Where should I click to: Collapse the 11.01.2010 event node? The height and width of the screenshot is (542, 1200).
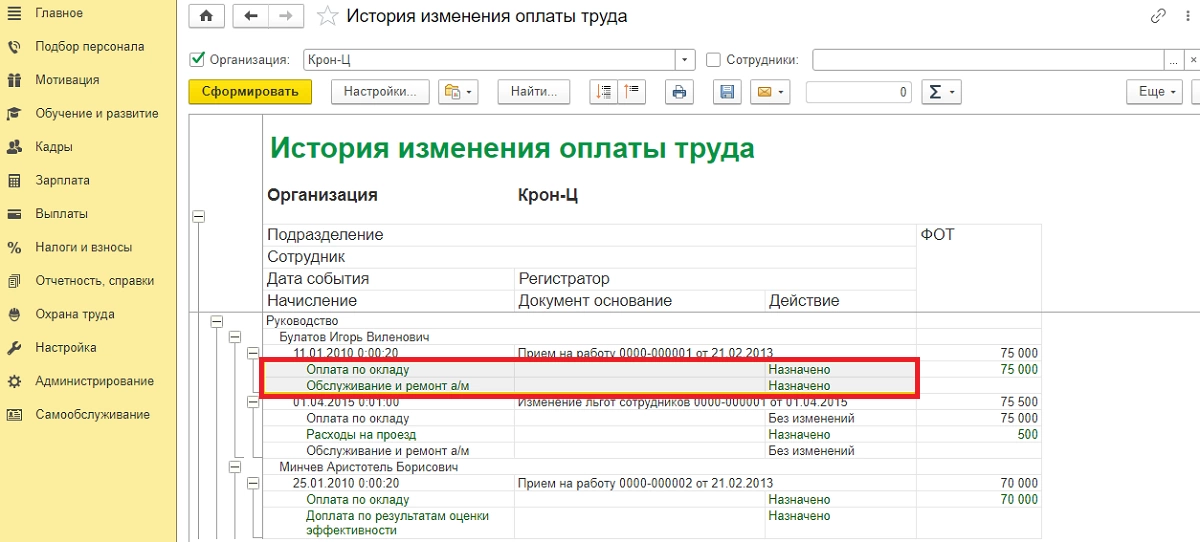pyautogui.click(x=253, y=354)
